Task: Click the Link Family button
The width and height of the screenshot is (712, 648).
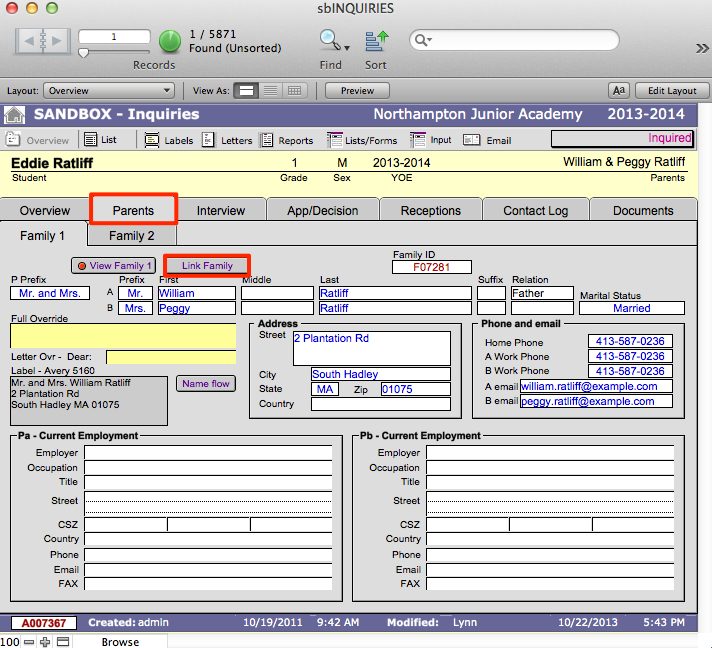Action: tap(207, 265)
